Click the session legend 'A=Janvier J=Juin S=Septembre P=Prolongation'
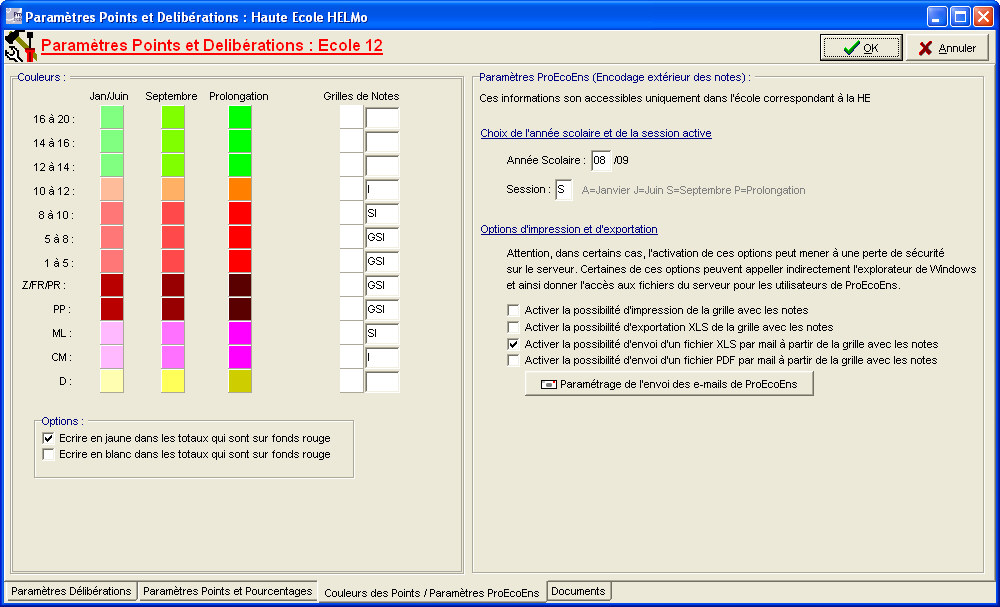Viewport: 1000px width, 607px height. [x=693, y=190]
